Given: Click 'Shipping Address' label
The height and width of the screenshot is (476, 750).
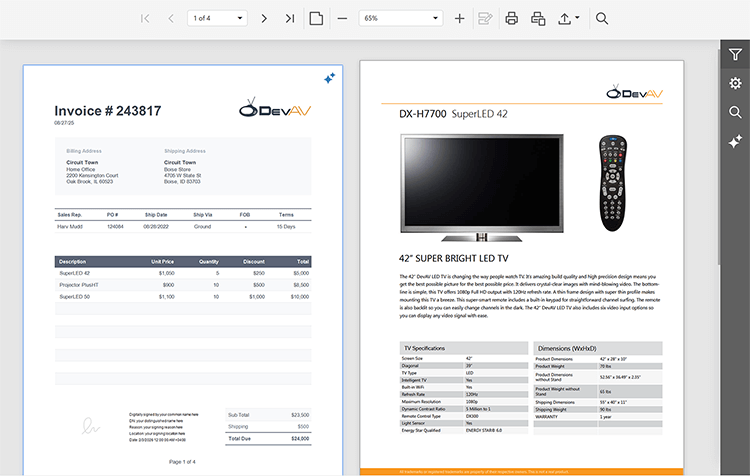Looking at the screenshot, I should [x=185, y=151].
